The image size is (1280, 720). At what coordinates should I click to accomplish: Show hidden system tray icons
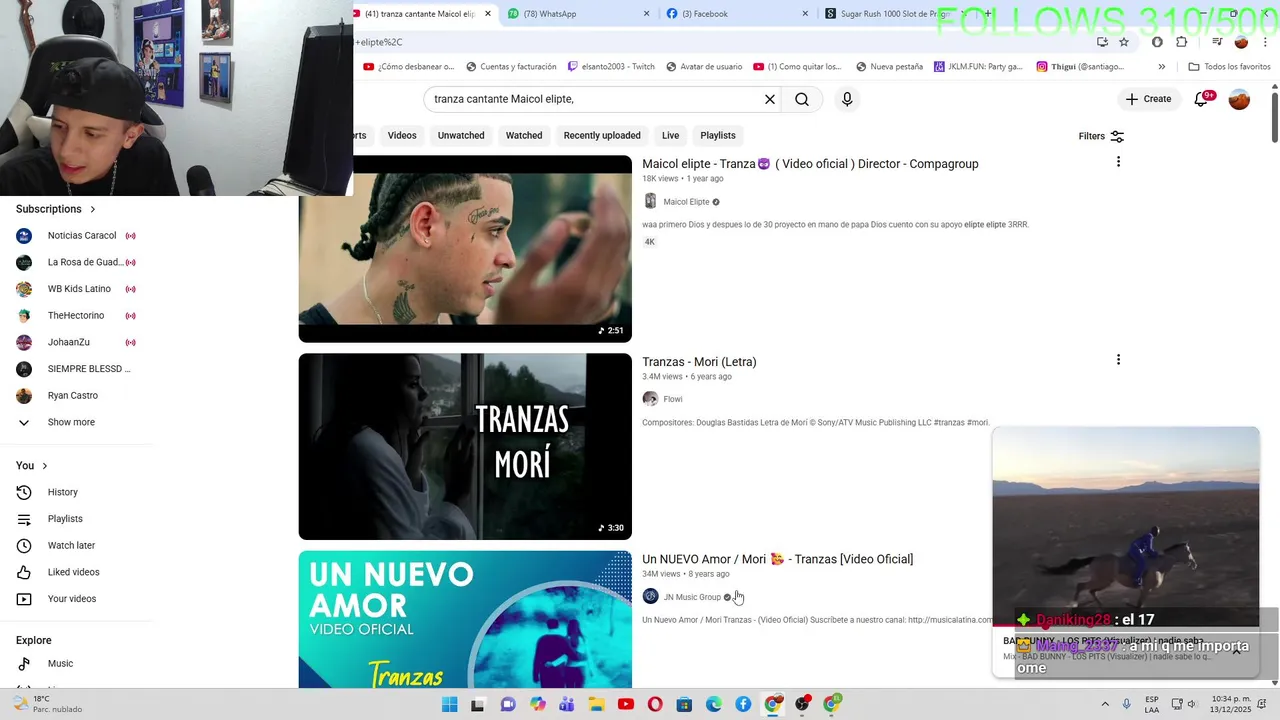pyautogui.click(x=1105, y=704)
